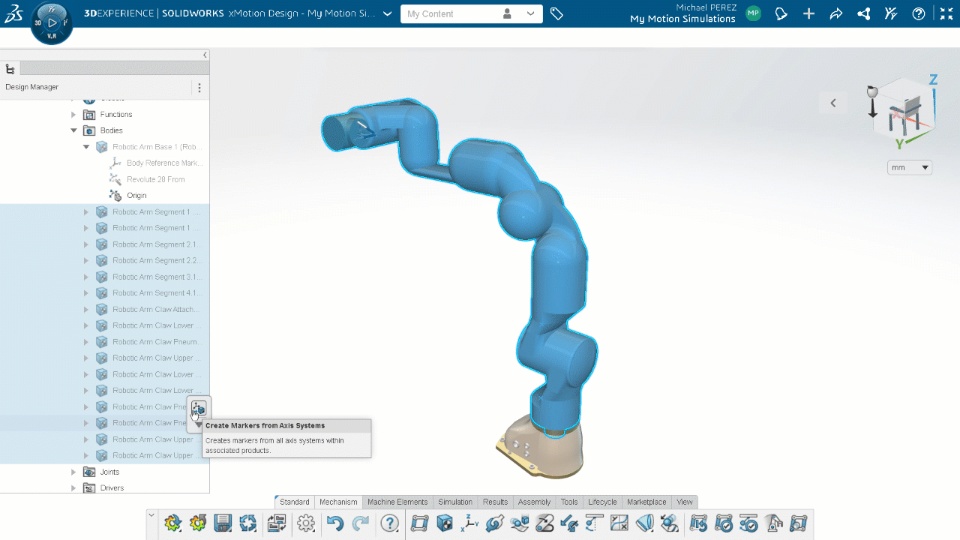Open the notifications icon in the top bar

pos(781,13)
